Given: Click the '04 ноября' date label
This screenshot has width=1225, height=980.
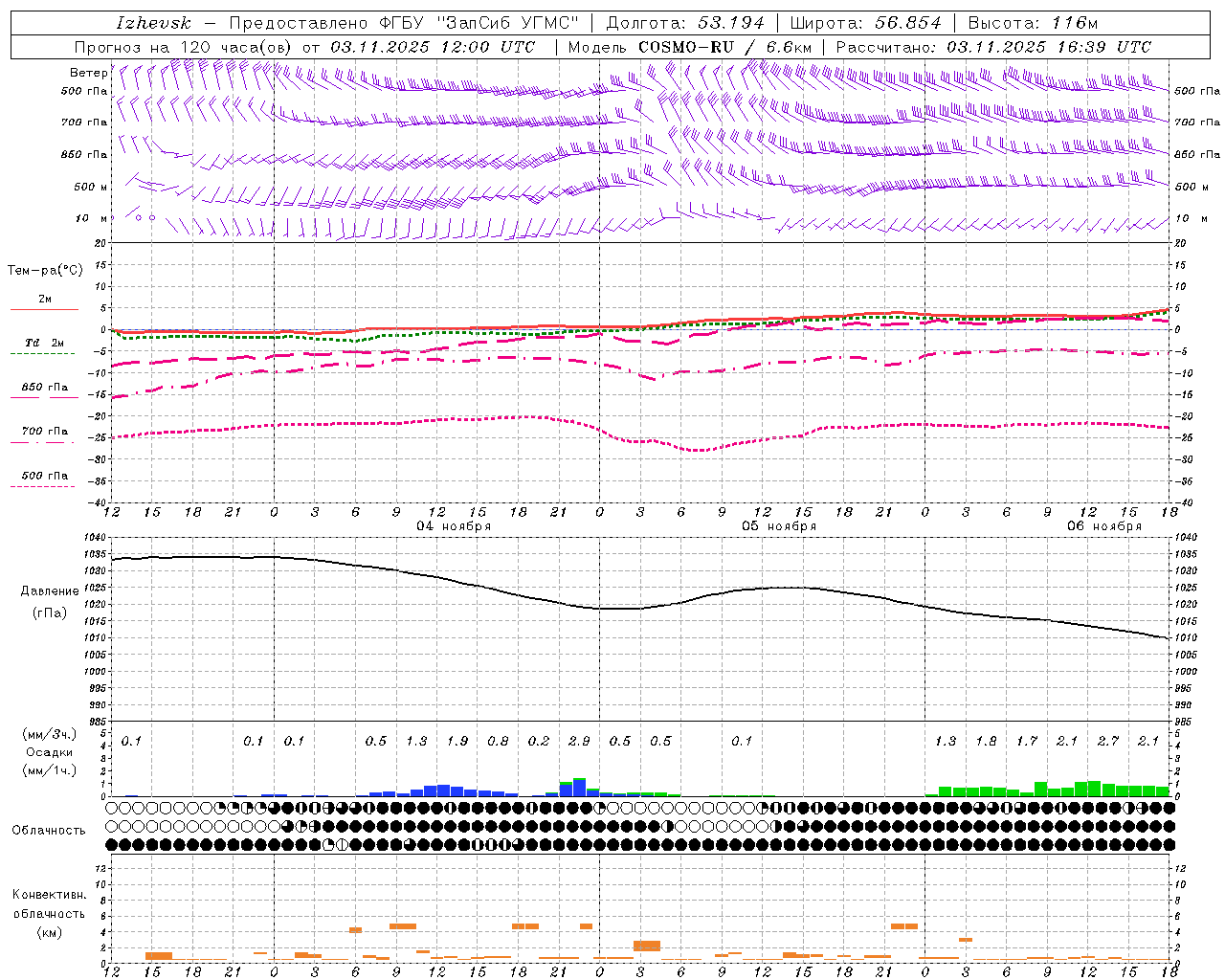Looking at the screenshot, I should (x=454, y=525).
